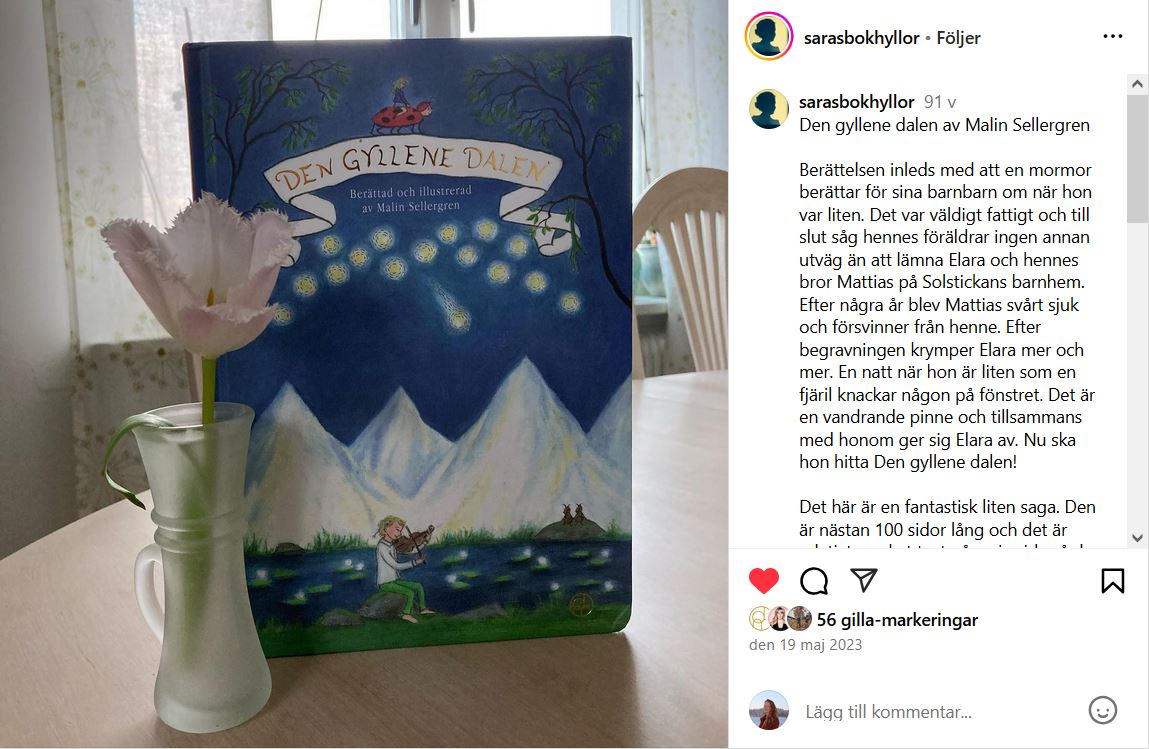
Task: Open sarasbokhyllor profile link in header
Action: coord(861,38)
